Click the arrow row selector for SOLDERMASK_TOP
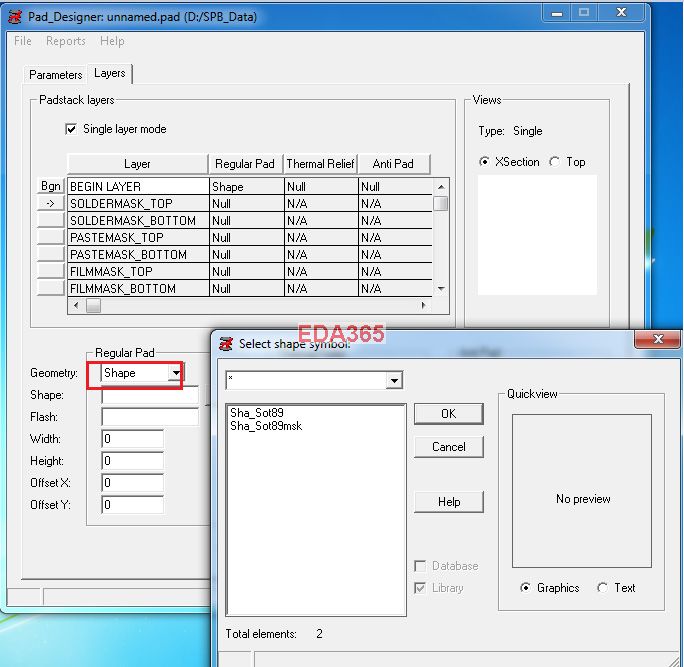684x667 pixels. click(x=51, y=203)
